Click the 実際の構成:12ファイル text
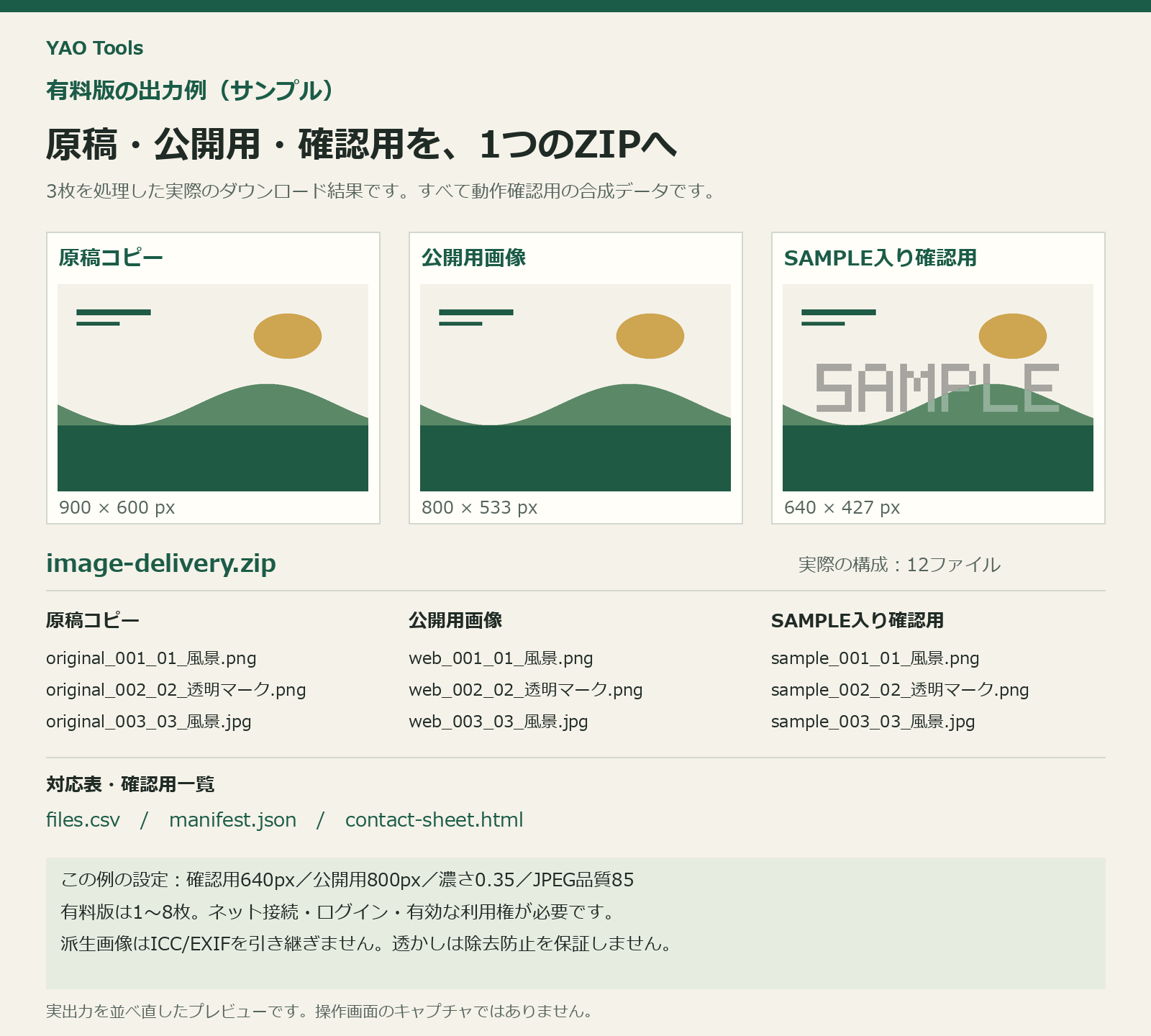The image size is (1151, 1036). point(899,565)
